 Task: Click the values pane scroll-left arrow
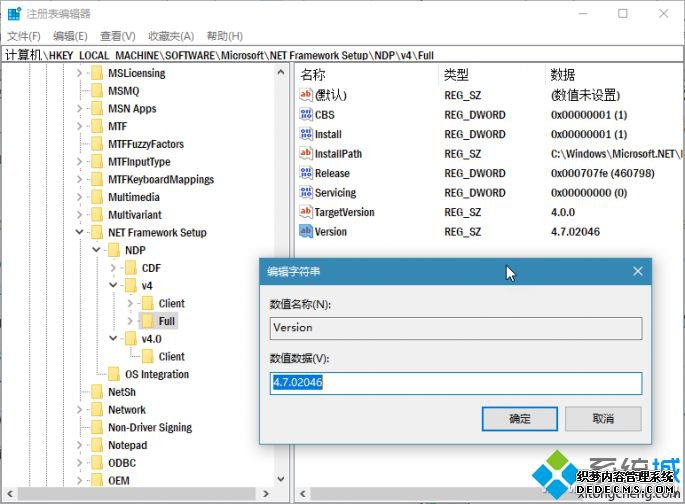(x=302, y=494)
